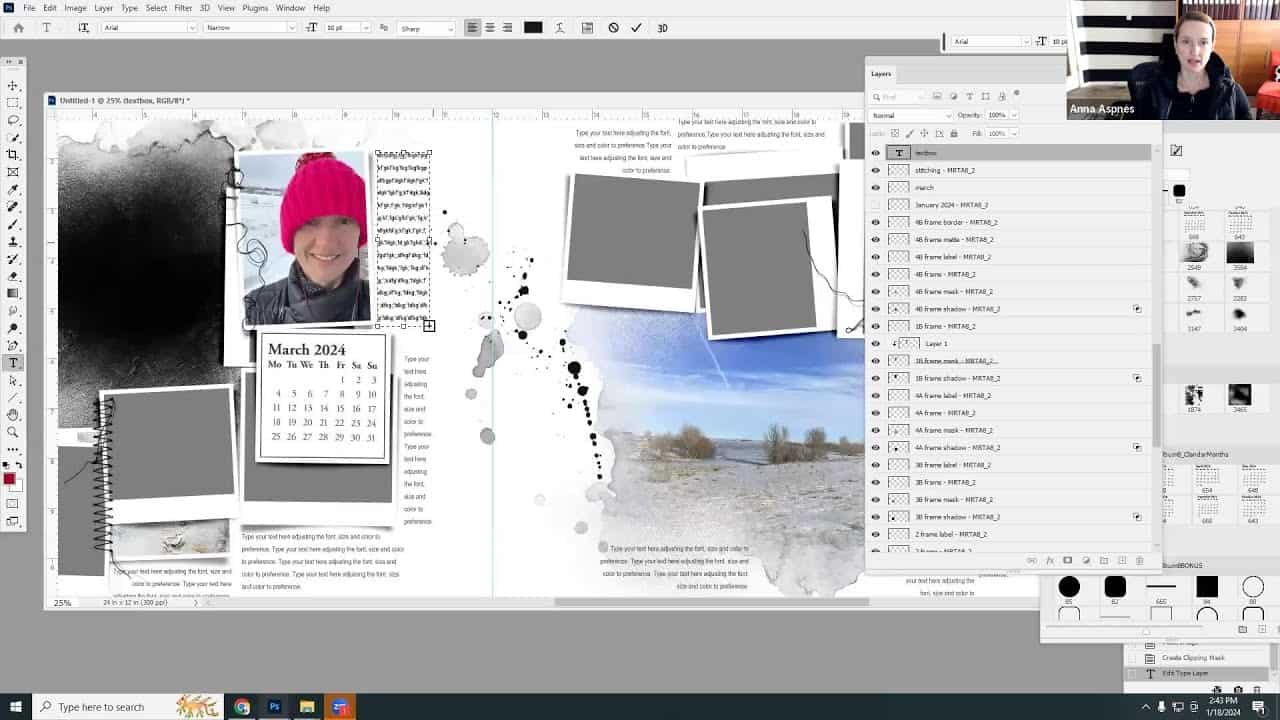Select the Hand tool

pyautogui.click(x=13, y=414)
